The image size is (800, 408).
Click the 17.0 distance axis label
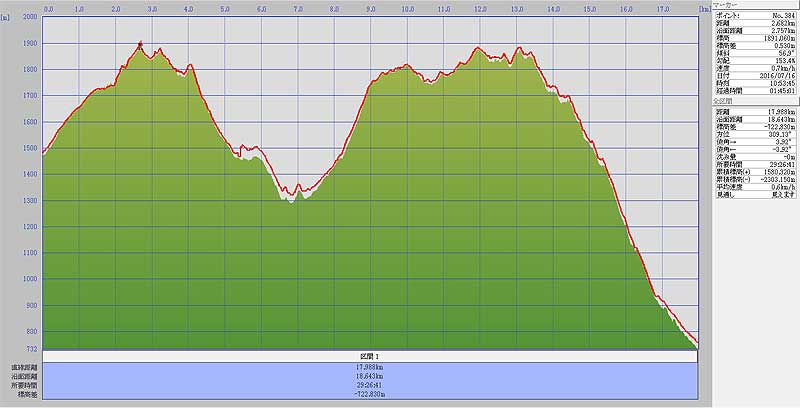tap(663, 9)
